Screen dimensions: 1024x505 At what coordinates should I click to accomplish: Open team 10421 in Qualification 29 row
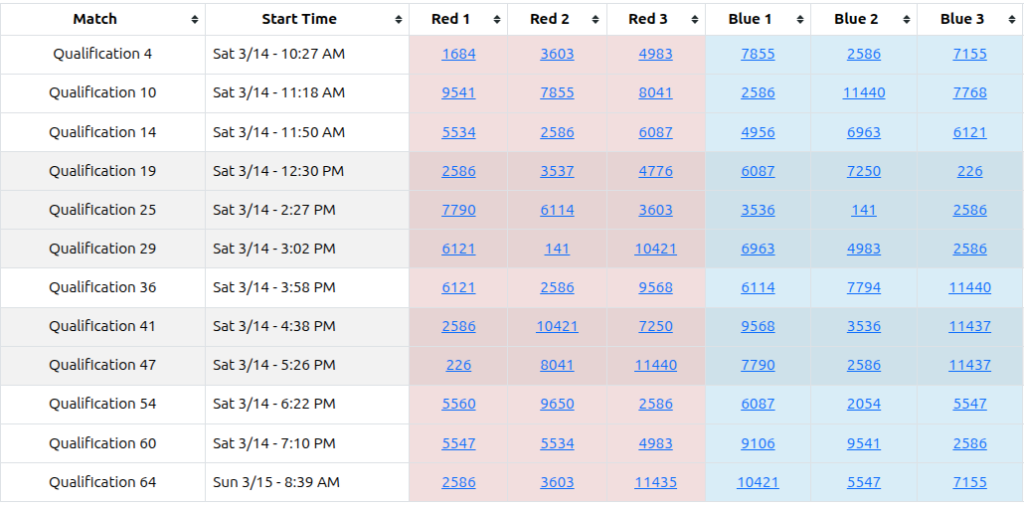tap(656, 249)
